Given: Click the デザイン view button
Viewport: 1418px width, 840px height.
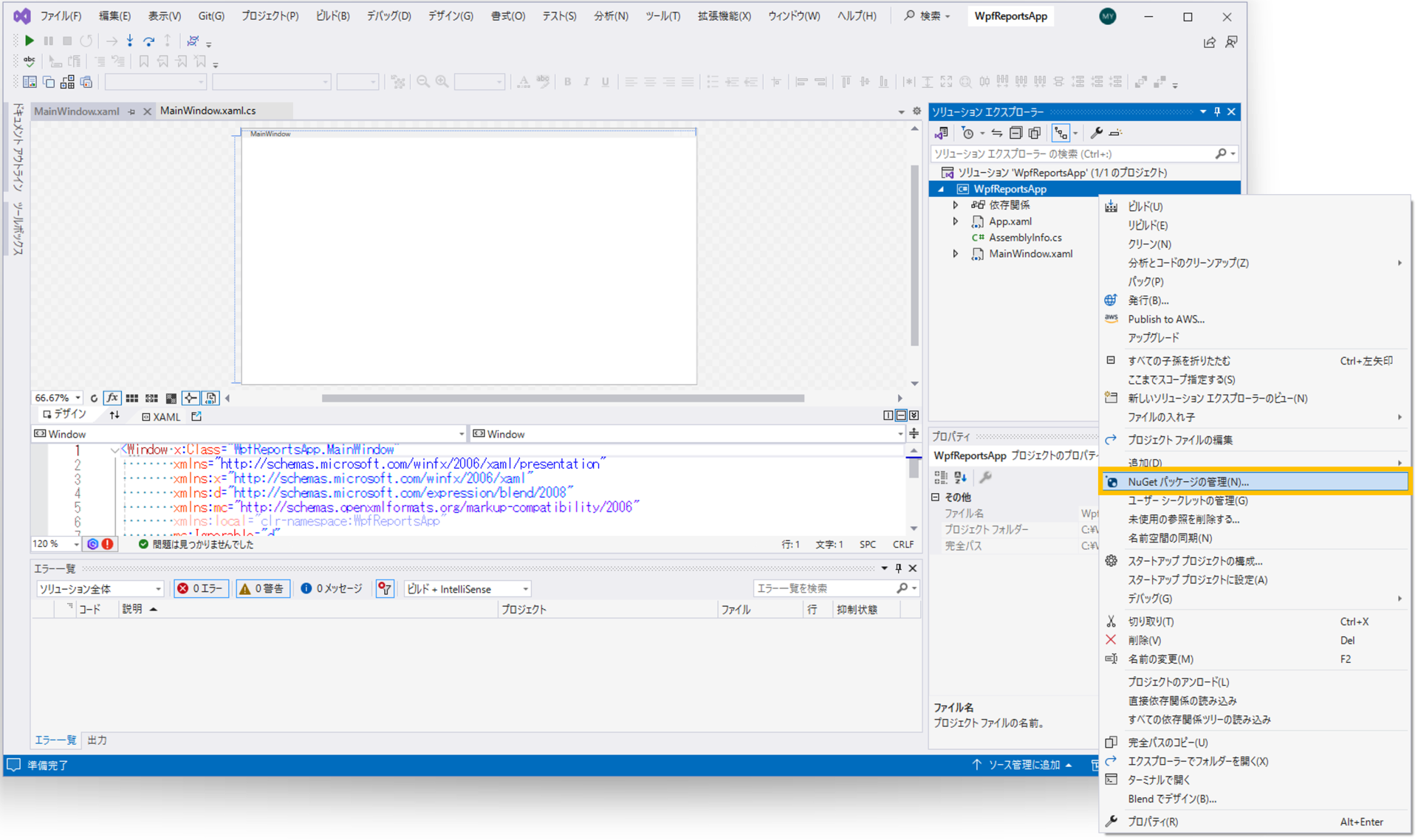Looking at the screenshot, I should (x=65, y=415).
